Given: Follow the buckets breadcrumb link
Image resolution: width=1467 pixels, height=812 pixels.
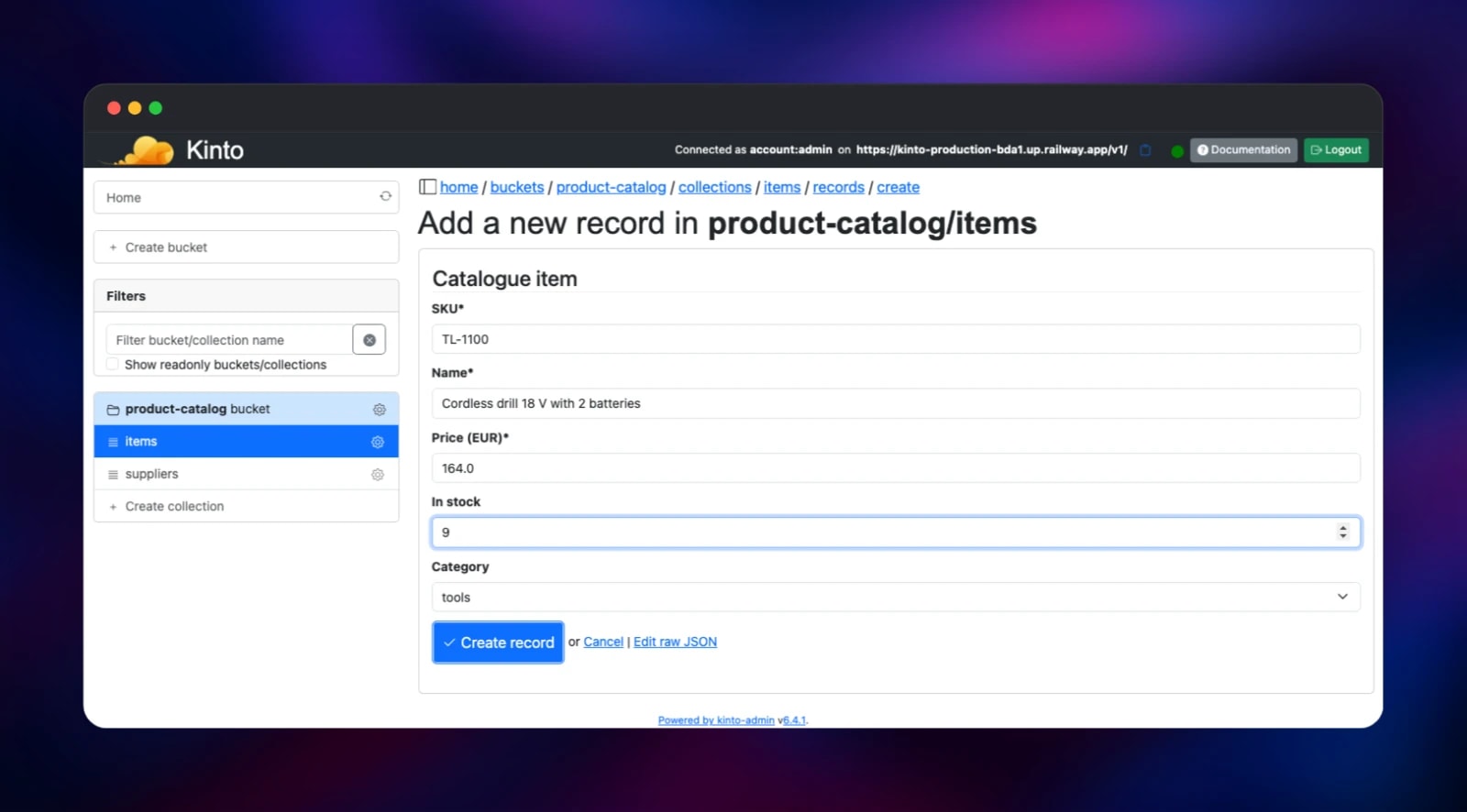Looking at the screenshot, I should [517, 187].
